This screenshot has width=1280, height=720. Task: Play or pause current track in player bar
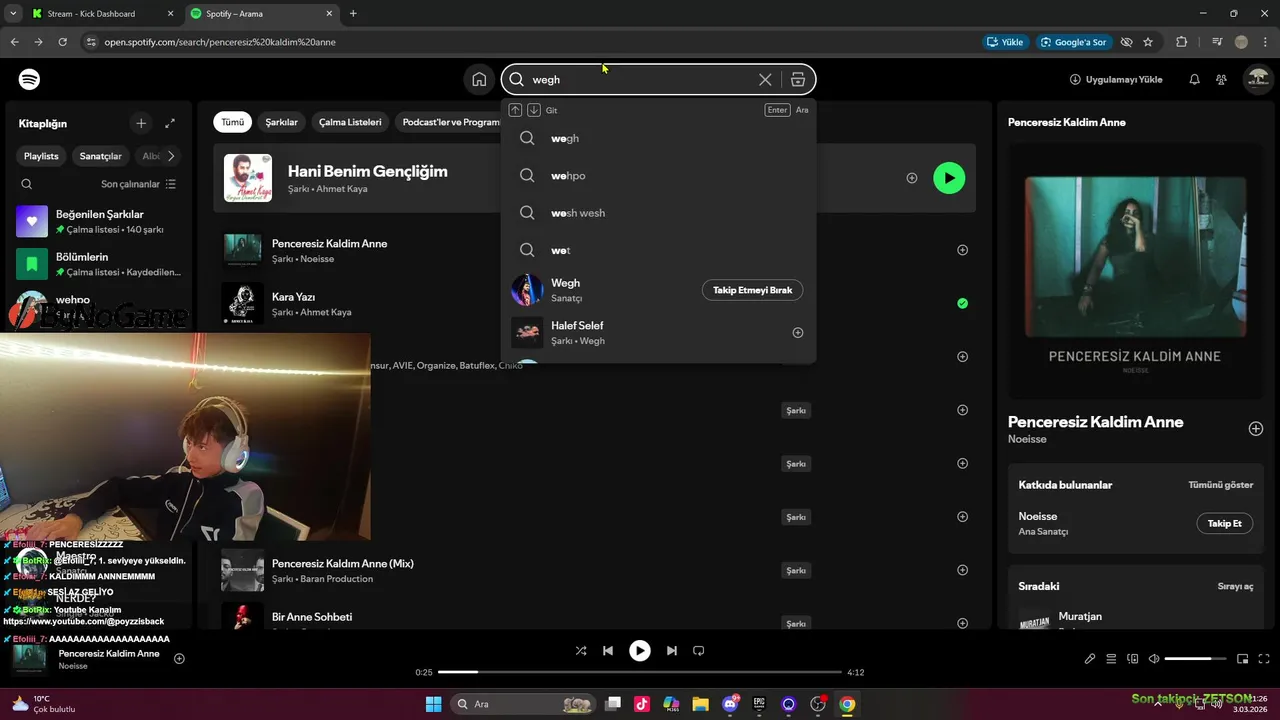(x=640, y=651)
